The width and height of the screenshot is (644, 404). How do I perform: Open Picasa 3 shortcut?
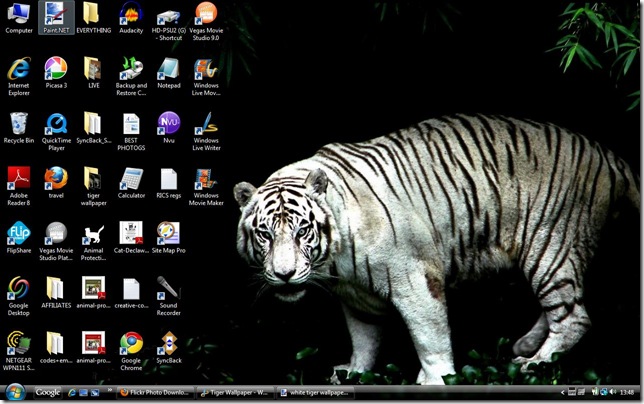point(56,73)
